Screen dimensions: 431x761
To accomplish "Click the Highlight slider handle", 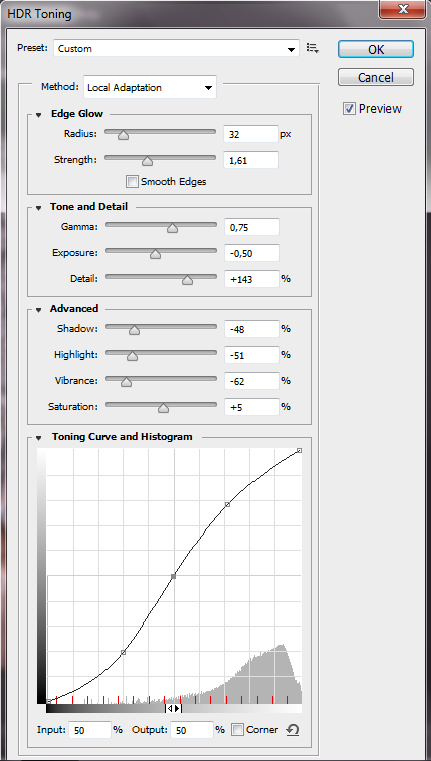I will [x=133, y=356].
